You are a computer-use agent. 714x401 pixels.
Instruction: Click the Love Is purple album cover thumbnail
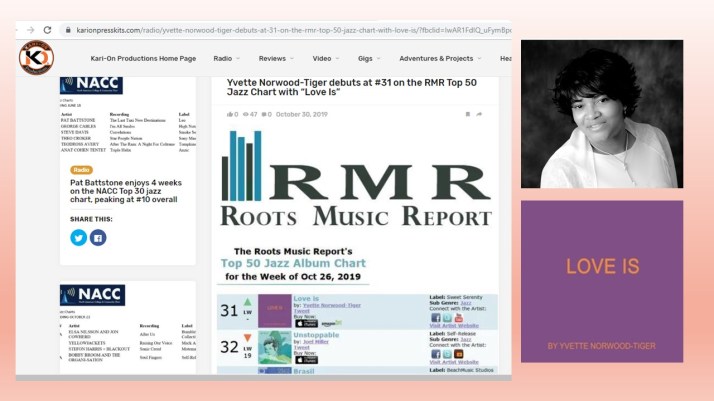[275, 311]
